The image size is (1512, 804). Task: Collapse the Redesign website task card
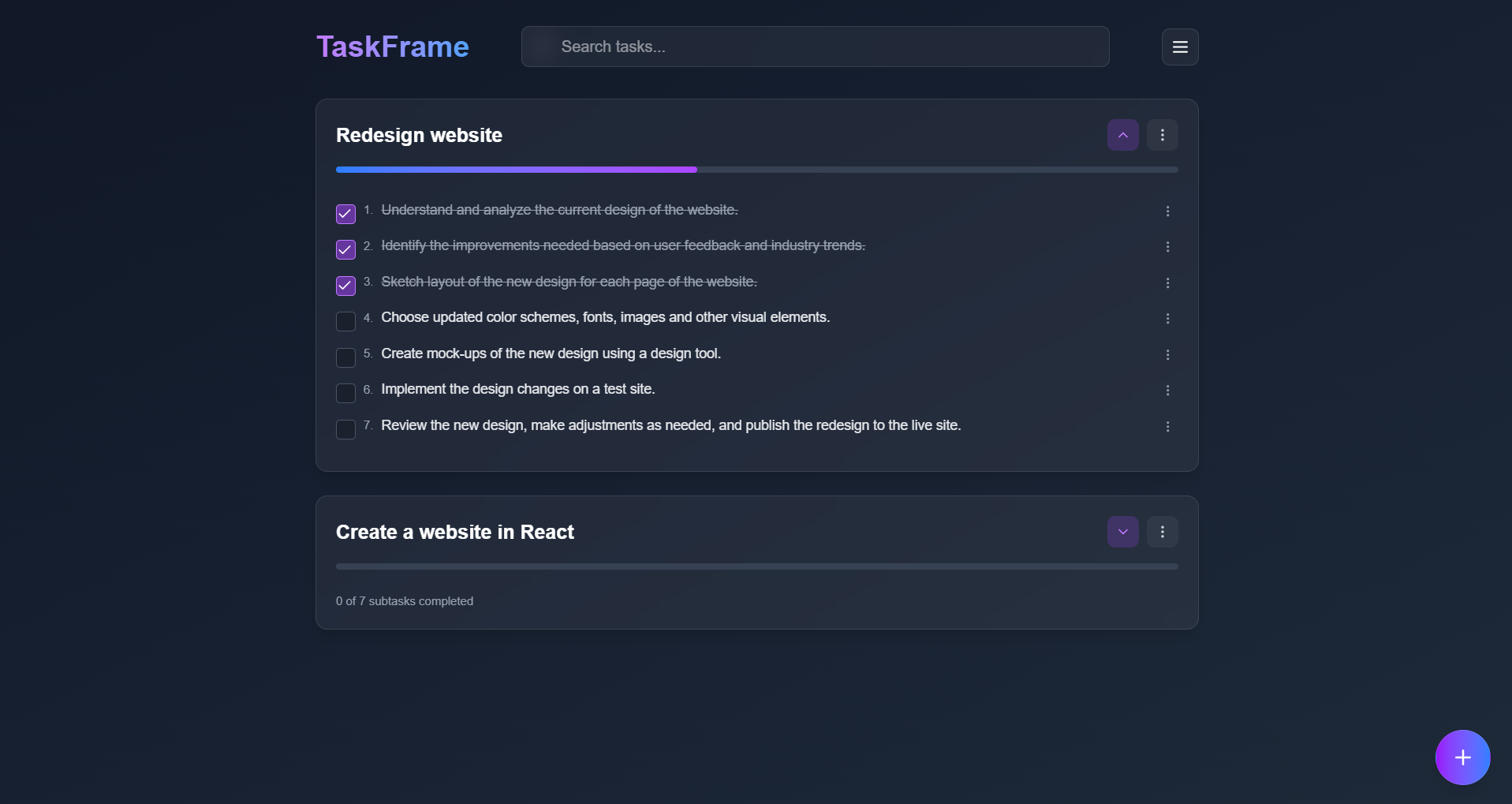tap(1122, 135)
